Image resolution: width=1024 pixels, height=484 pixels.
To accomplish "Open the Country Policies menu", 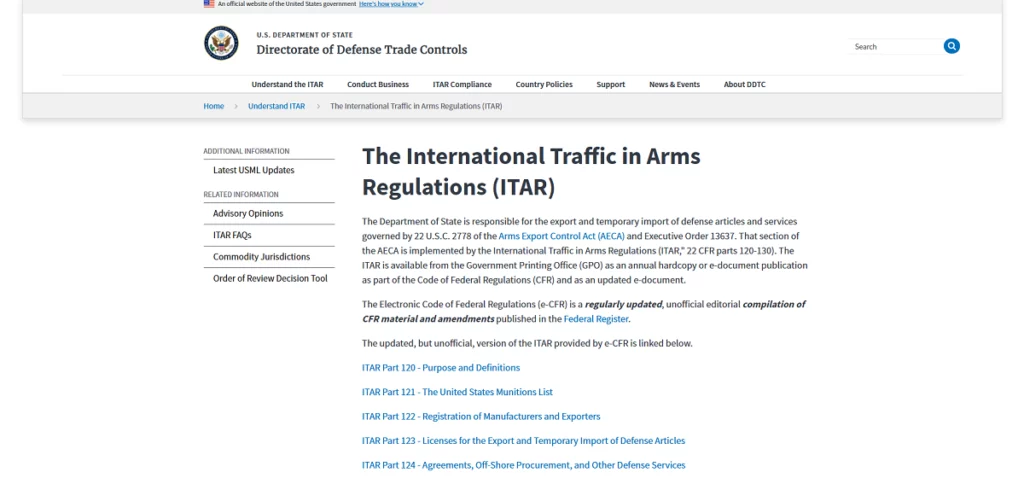I will (544, 84).
